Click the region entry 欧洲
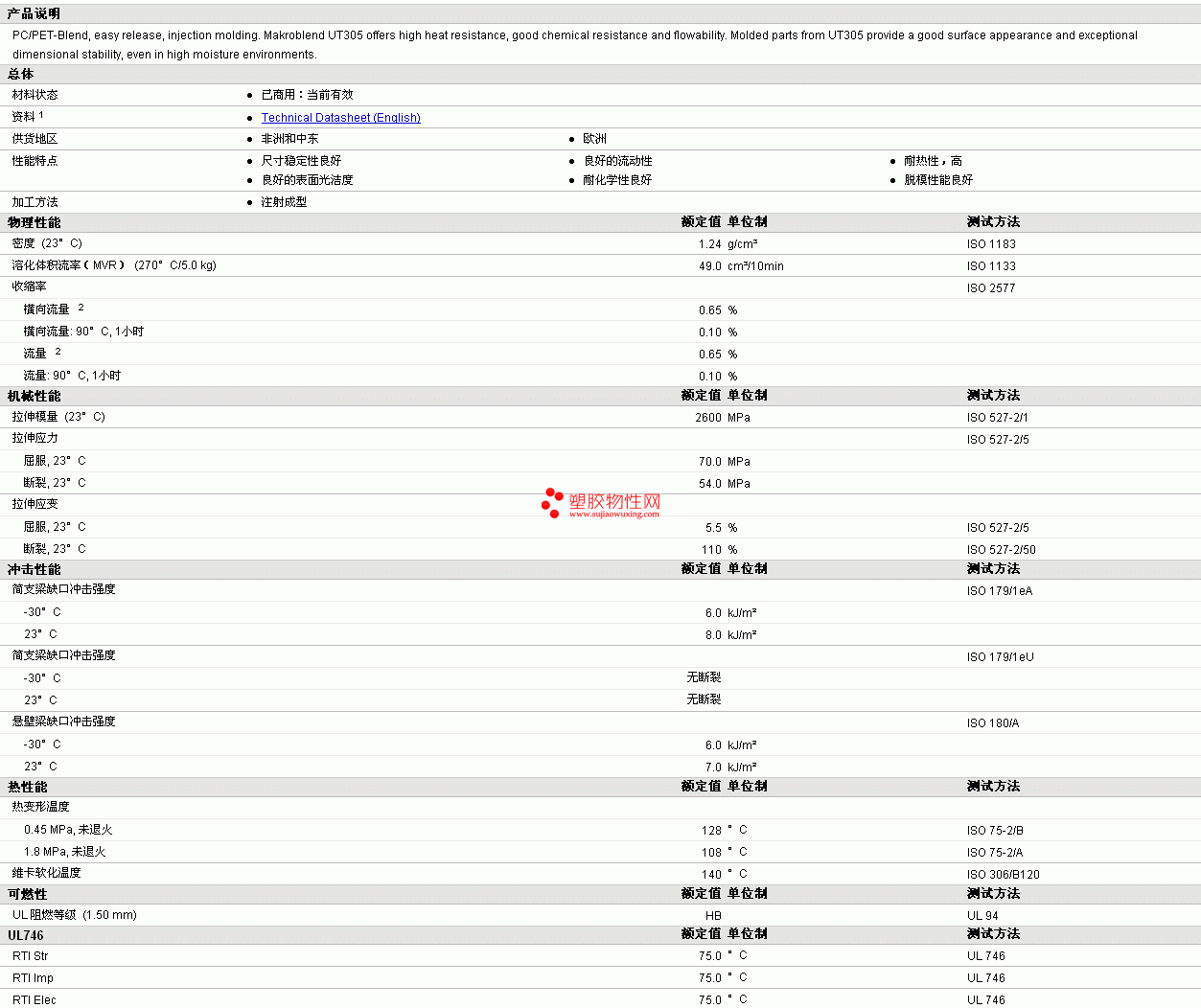This screenshot has width=1201, height=1008. pos(594,139)
